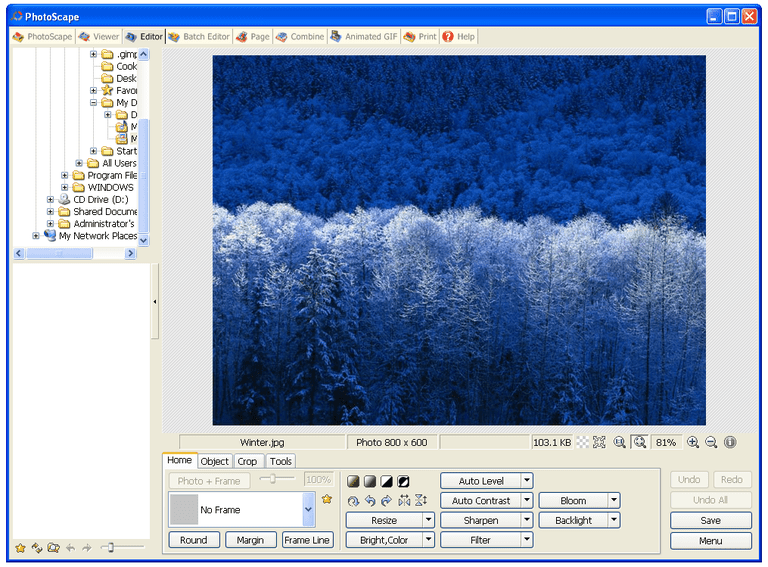
Task: Click the Frame Line button
Action: [307, 540]
